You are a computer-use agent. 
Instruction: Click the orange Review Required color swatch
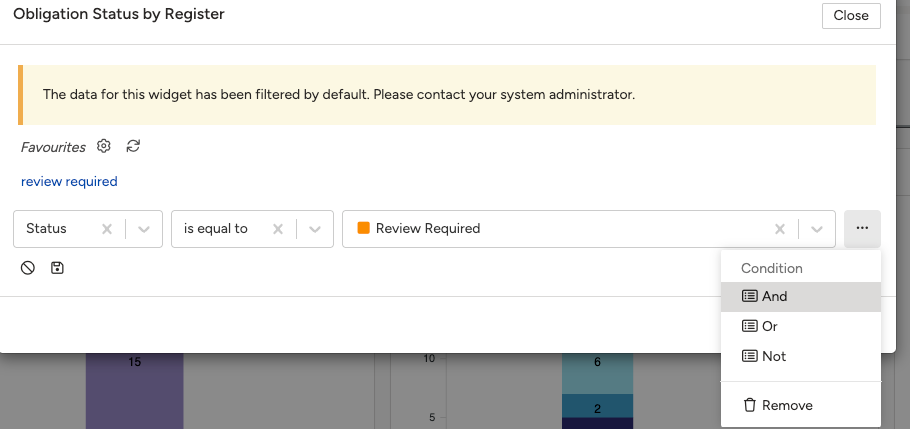(364, 228)
